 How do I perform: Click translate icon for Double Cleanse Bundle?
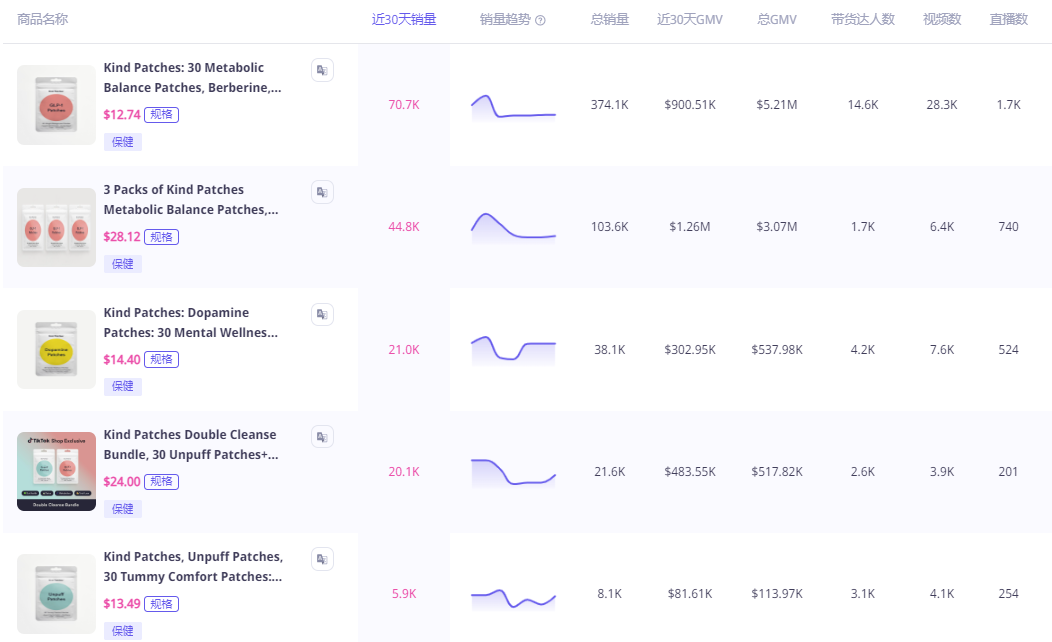coord(322,437)
